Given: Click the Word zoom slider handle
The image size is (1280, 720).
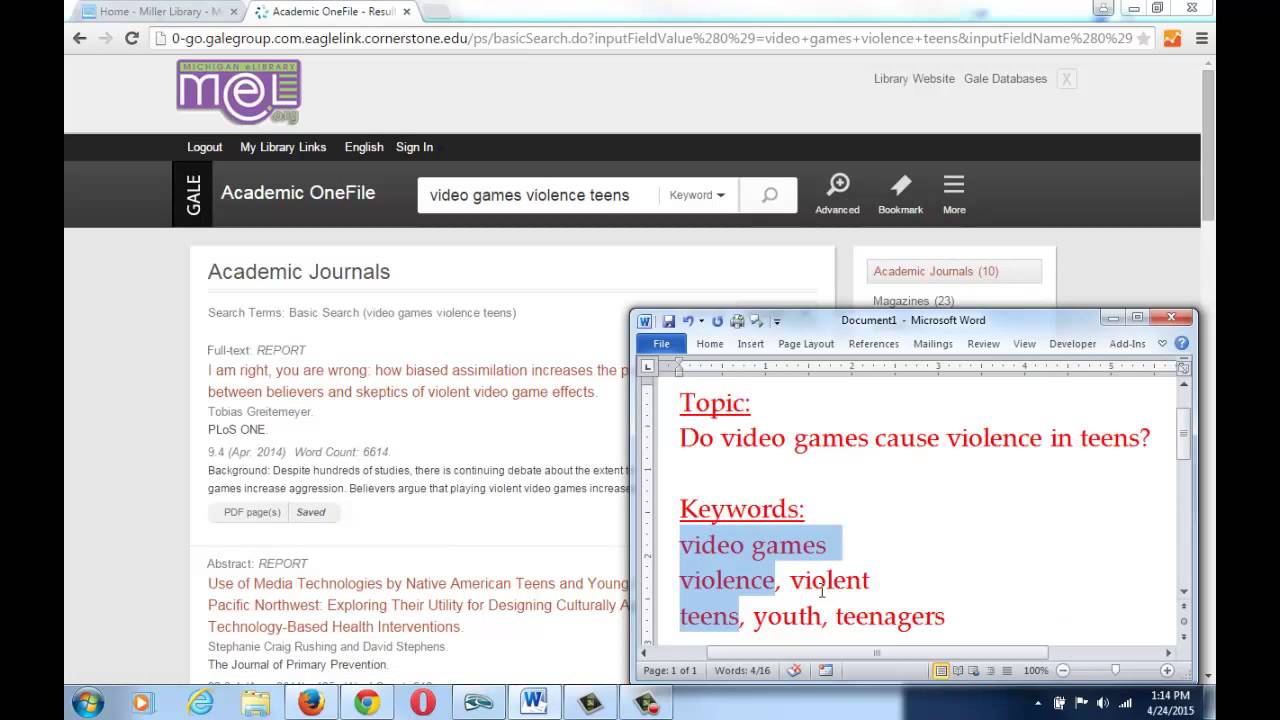Looking at the screenshot, I should [1115, 670].
